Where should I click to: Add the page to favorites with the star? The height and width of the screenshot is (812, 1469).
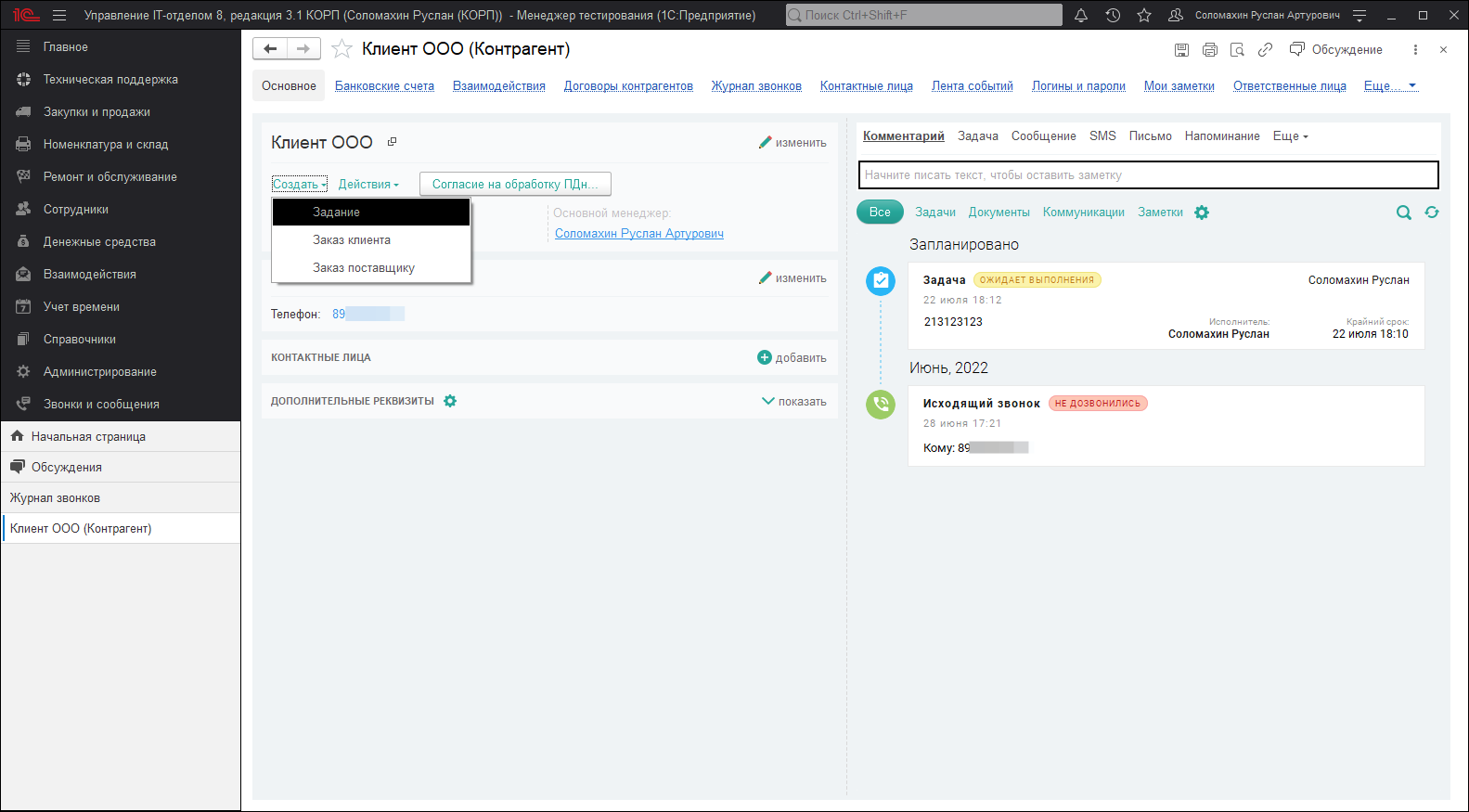(x=342, y=49)
